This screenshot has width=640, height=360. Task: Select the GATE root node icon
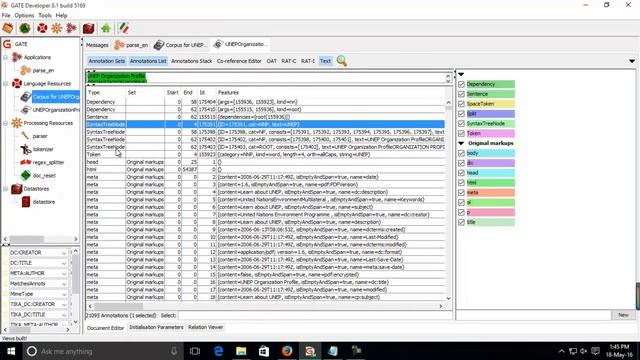pos(7,44)
